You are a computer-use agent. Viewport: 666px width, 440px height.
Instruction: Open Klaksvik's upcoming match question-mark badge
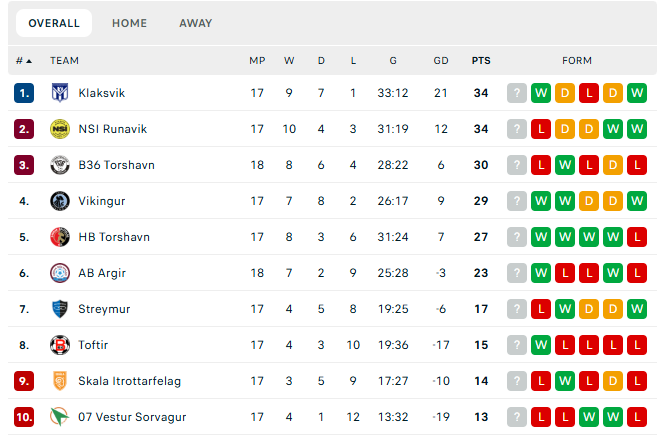pos(517,93)
